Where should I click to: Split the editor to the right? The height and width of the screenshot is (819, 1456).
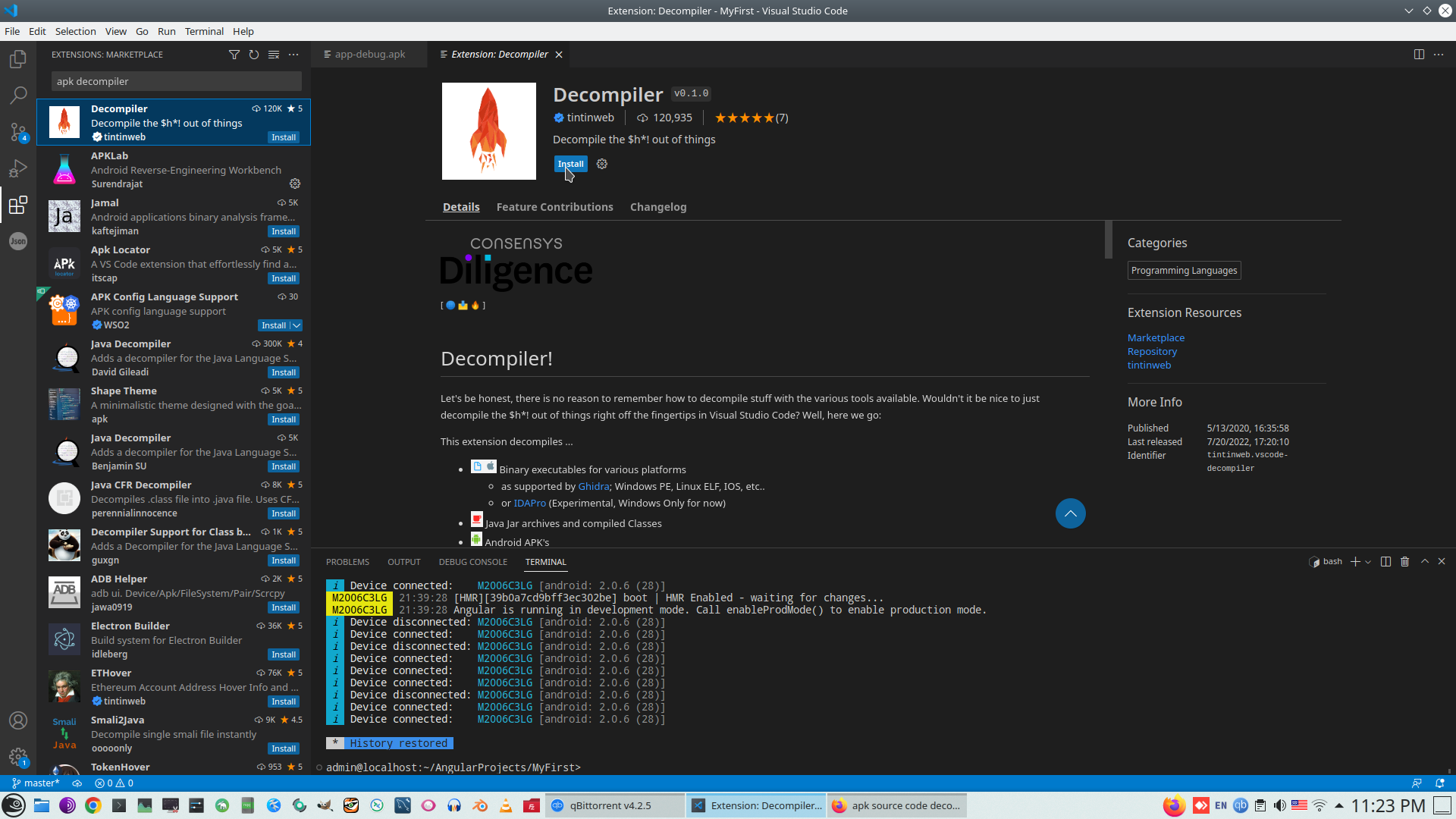[x=1419, y=55]
